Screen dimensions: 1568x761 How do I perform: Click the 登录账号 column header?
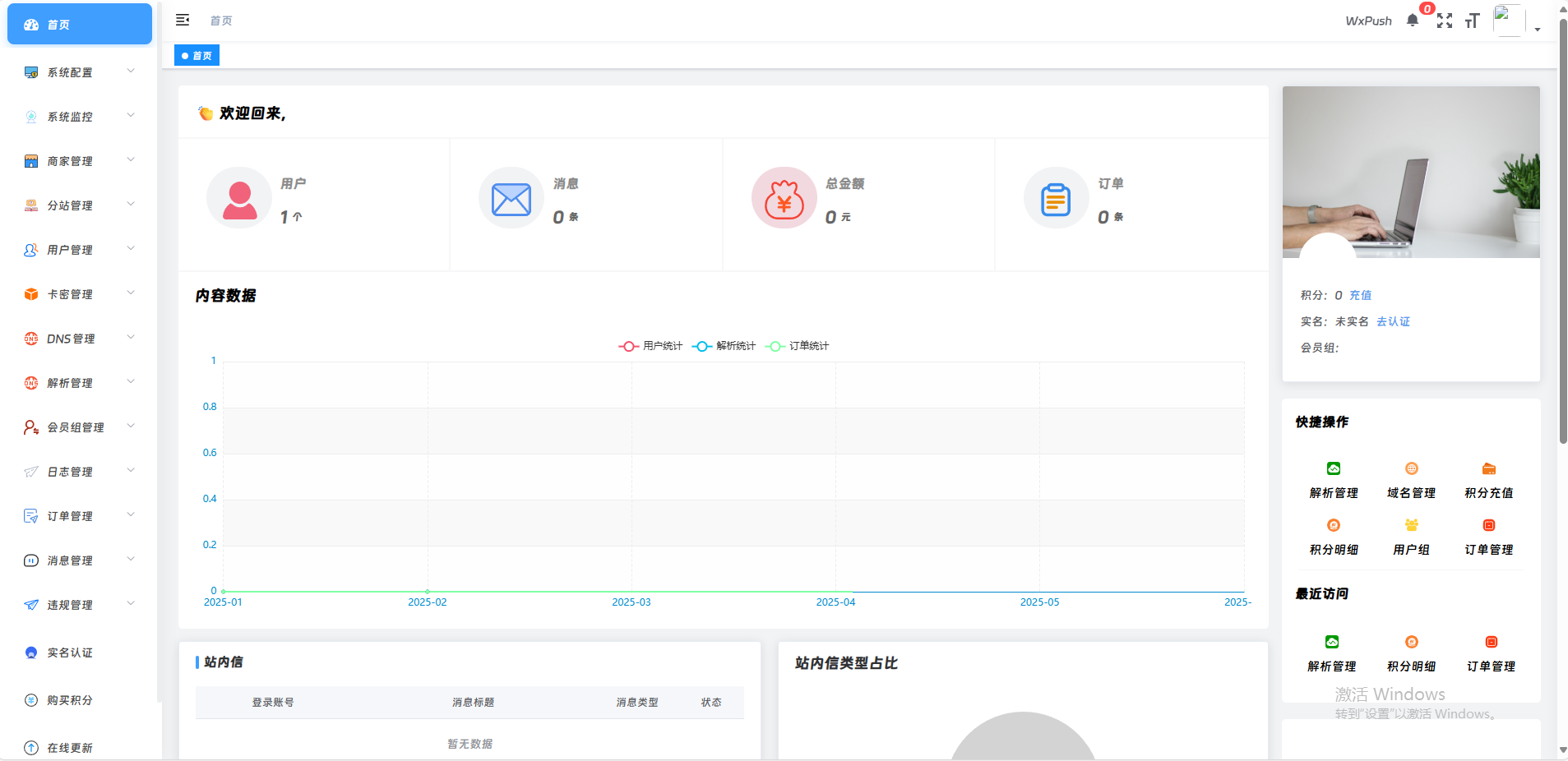pos(273,703)
